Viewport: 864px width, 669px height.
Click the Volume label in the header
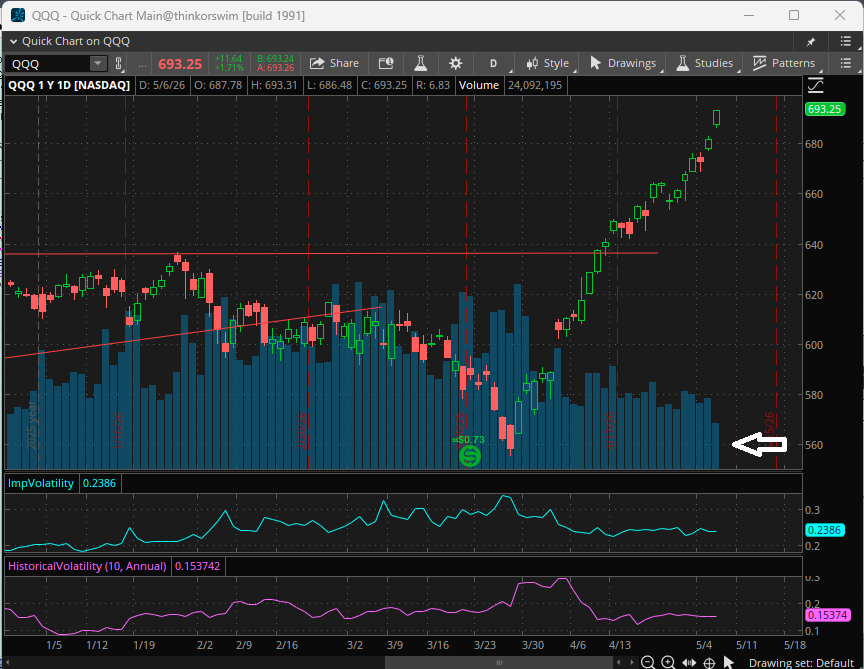click(x=479, y=85)
